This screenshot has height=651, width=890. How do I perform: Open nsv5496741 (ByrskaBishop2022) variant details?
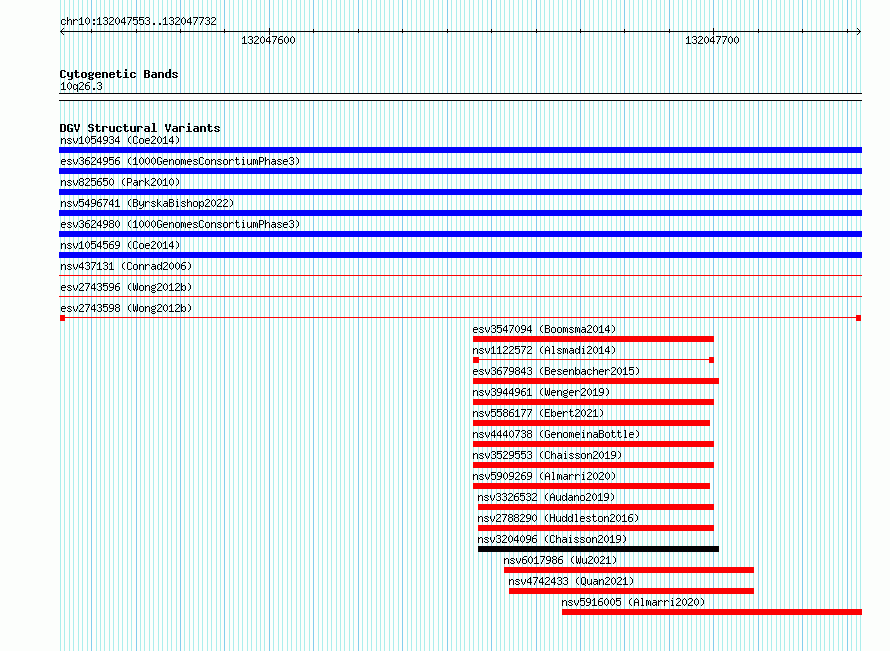[147, 203]
